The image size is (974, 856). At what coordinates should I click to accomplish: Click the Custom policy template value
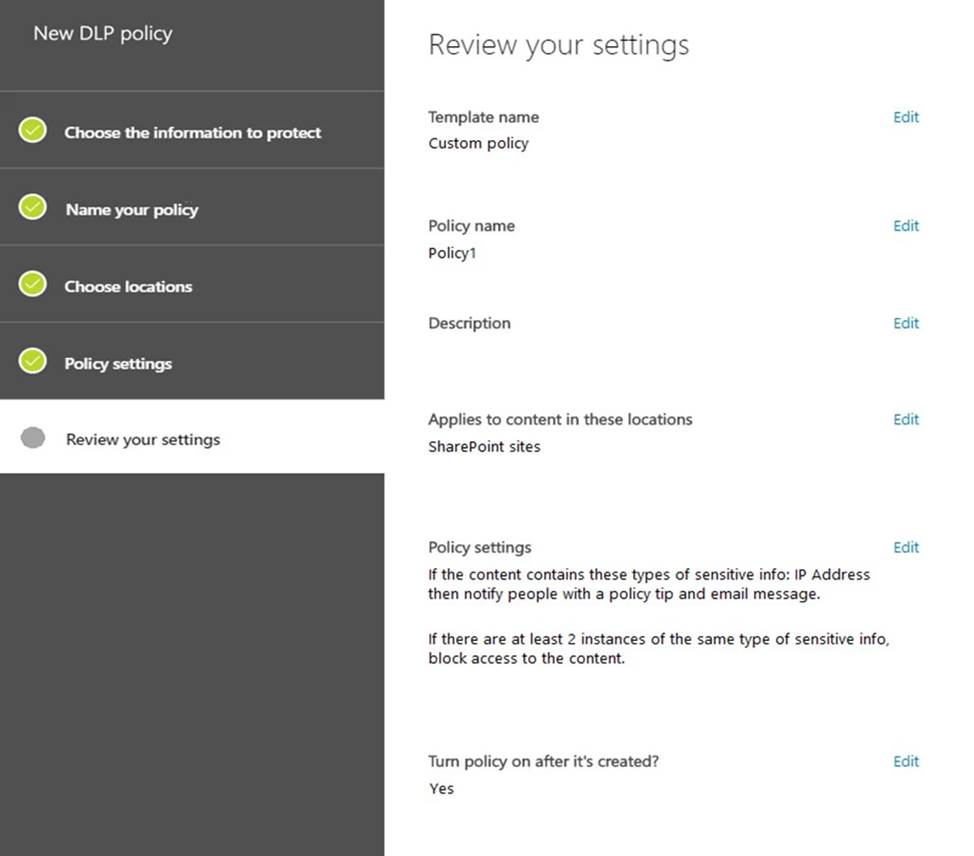click(x=478, y=143)
